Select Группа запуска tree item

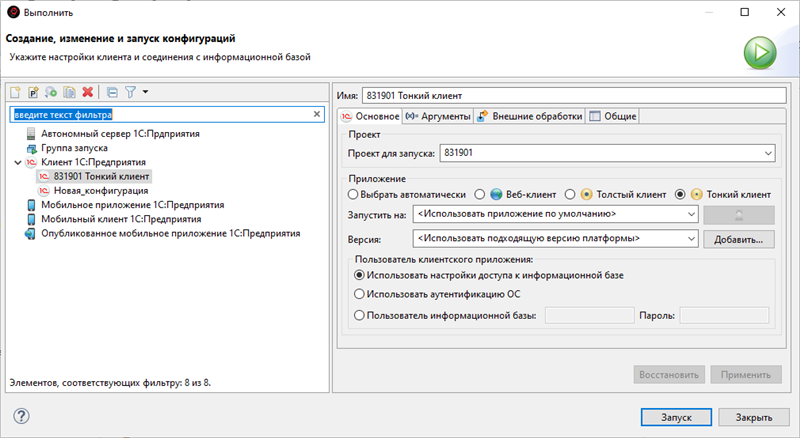[74, 148]
